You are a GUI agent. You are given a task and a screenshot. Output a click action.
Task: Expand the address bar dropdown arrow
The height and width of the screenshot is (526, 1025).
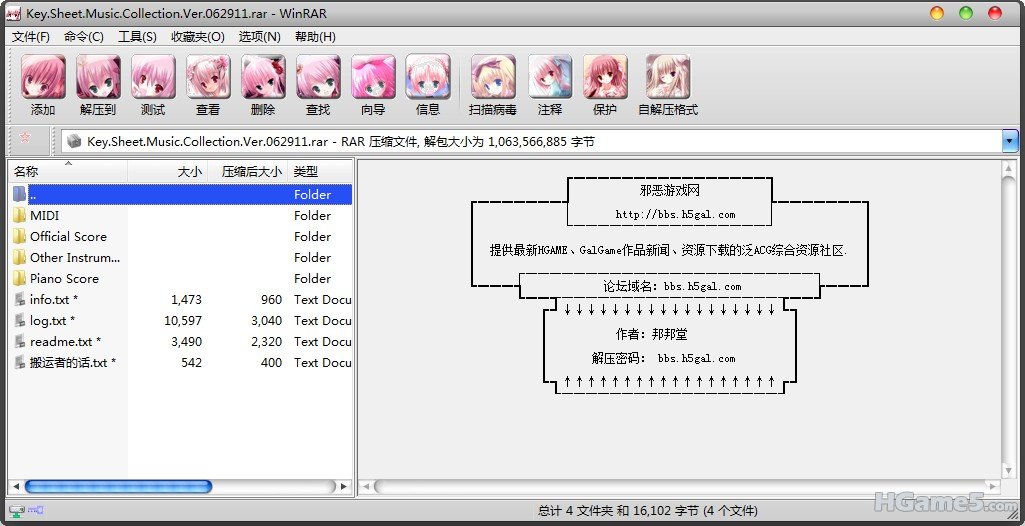(x=1010, y=141)
